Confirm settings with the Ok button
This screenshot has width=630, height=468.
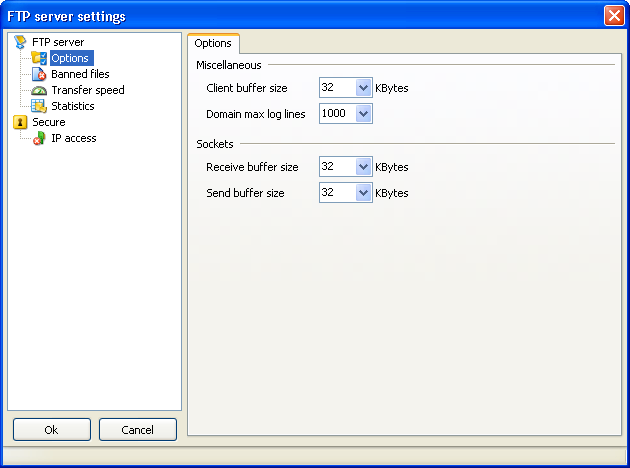coord(52,430)
